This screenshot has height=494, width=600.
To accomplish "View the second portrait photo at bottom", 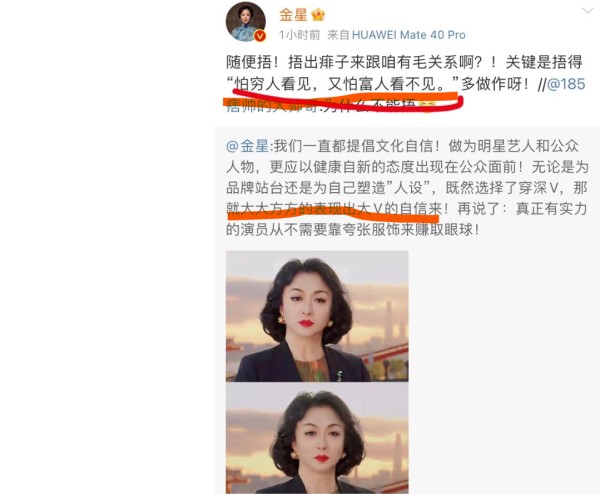I will (x=317, y=438).
